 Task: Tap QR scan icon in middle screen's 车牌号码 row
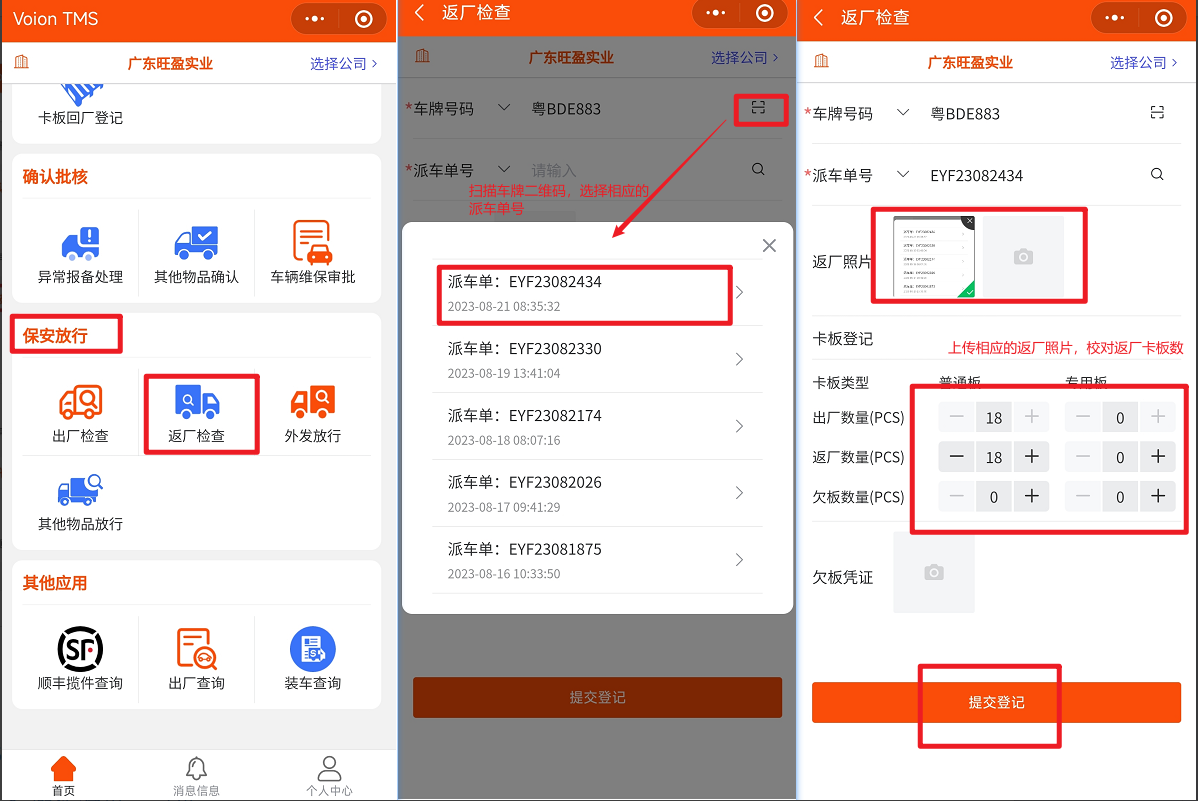(758, 108)
